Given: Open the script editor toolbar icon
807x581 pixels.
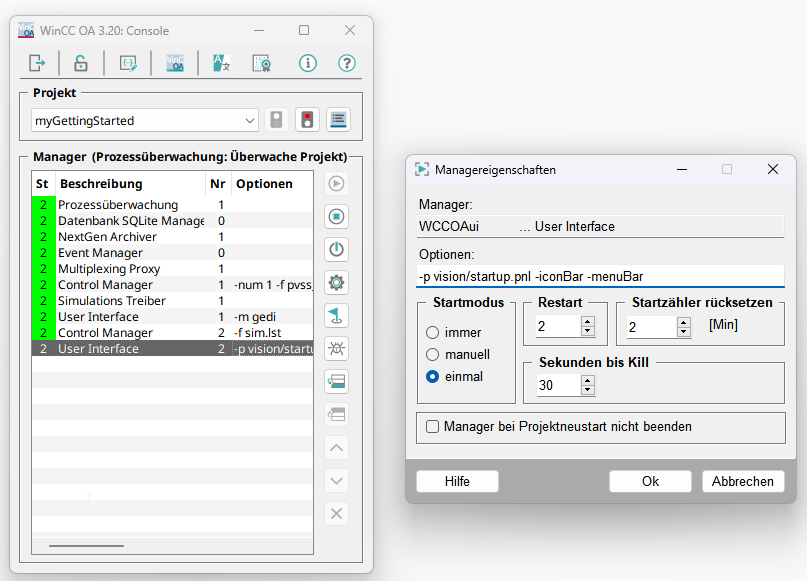Looking at the screenshot, I should [x=128, y=63].
